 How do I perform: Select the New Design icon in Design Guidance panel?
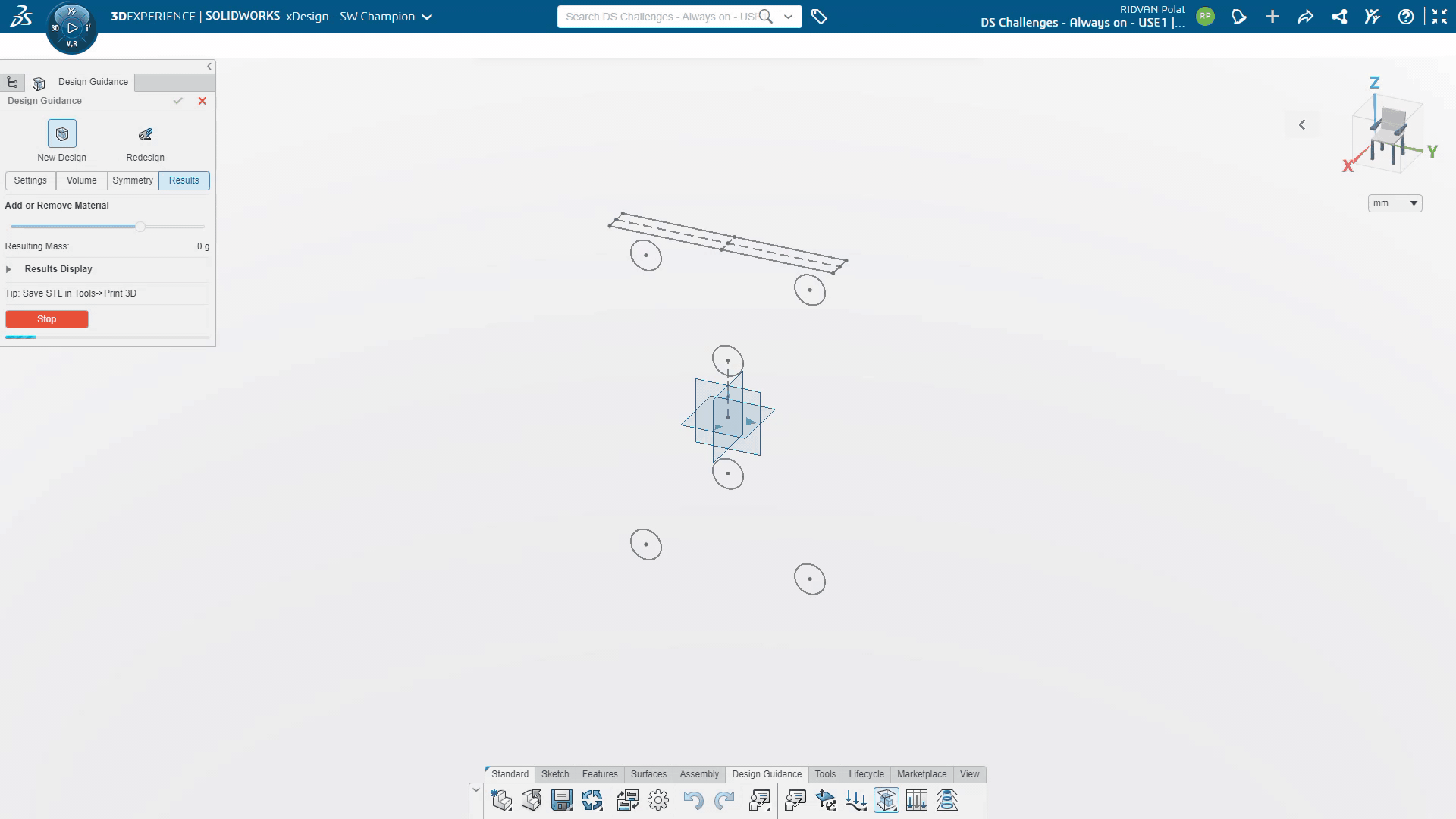[61, 133]
